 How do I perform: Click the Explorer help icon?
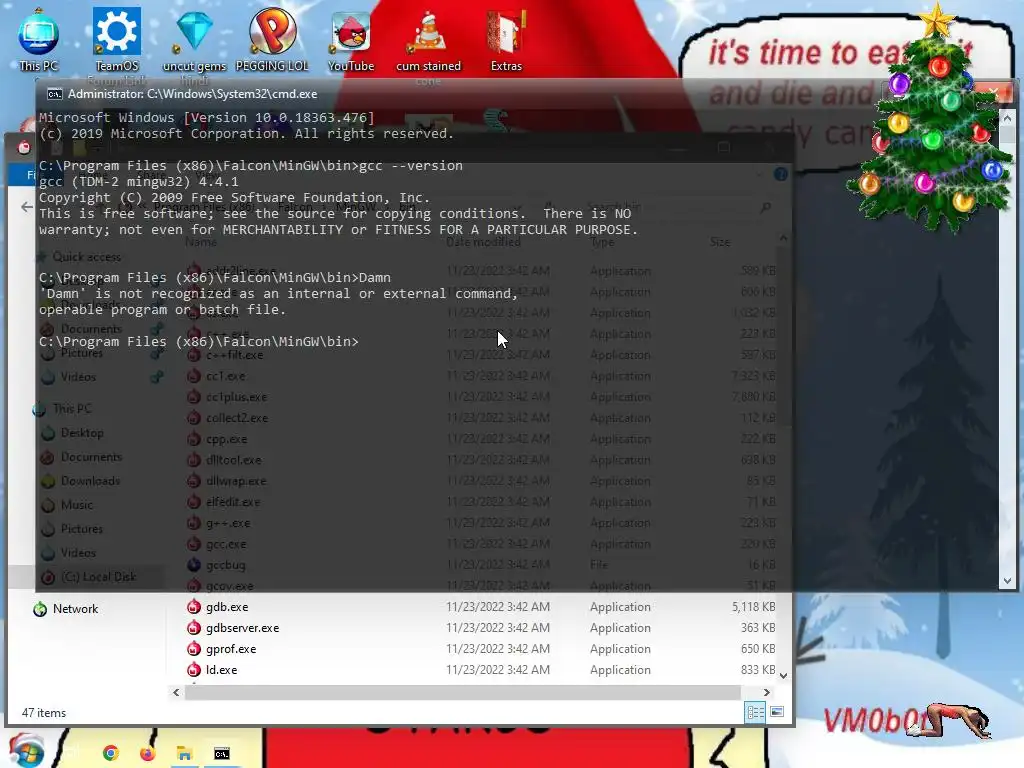(x=780, y=174)
